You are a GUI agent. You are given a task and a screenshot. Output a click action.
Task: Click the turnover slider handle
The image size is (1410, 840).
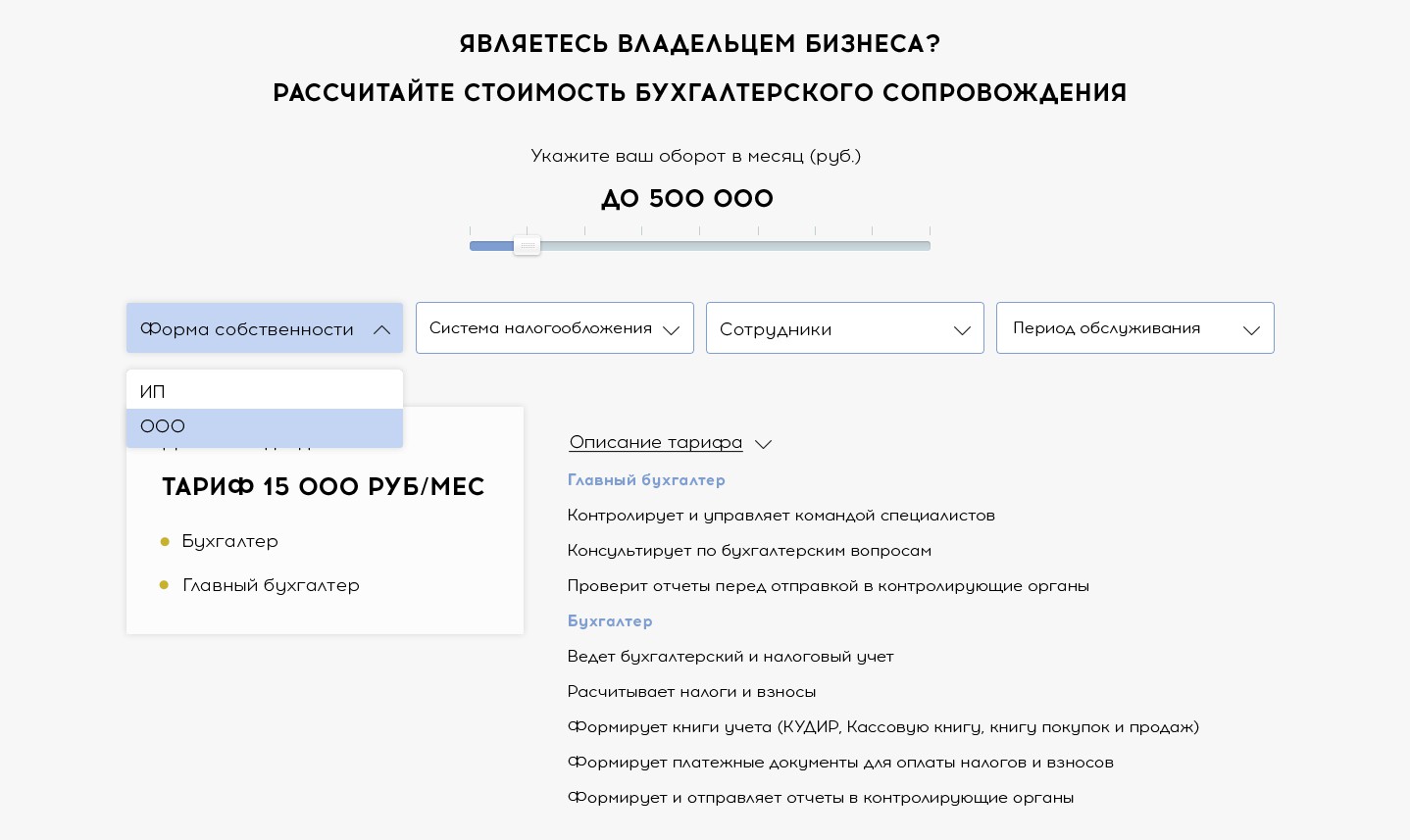527,245
